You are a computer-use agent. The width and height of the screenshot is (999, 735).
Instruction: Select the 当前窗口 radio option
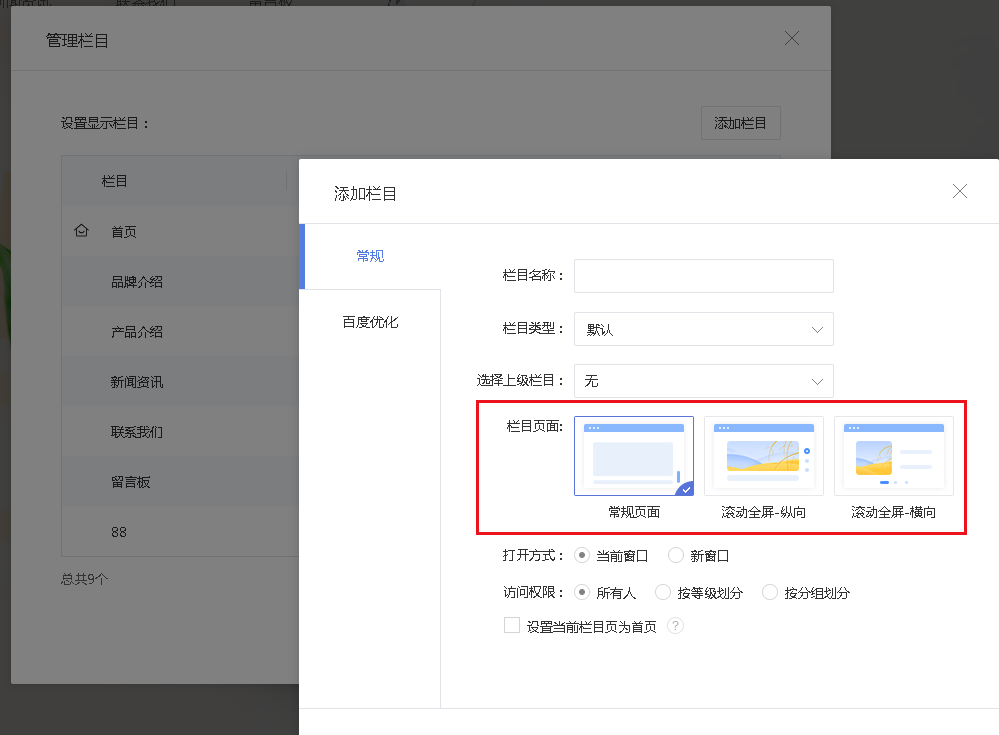point(582,555)
